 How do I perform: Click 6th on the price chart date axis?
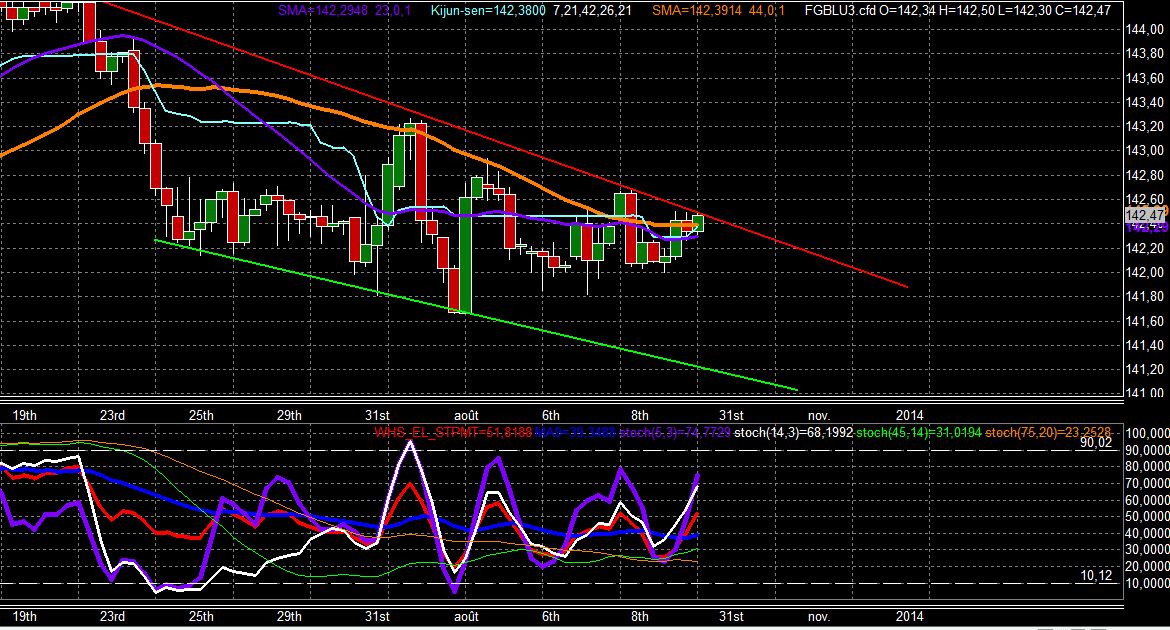(551, 415)
